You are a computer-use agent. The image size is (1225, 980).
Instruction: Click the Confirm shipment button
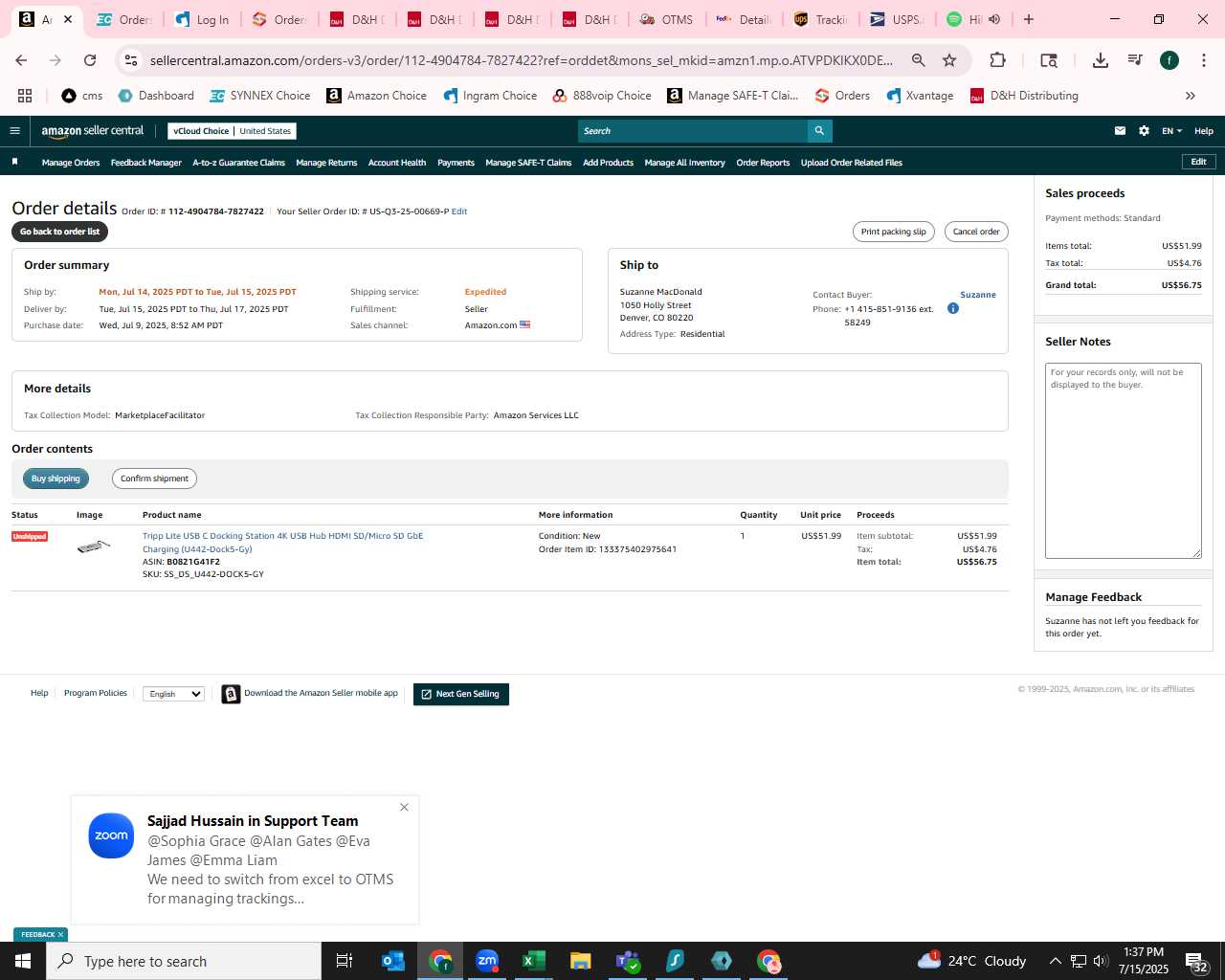pyautogui.click(x=154, y=479)
